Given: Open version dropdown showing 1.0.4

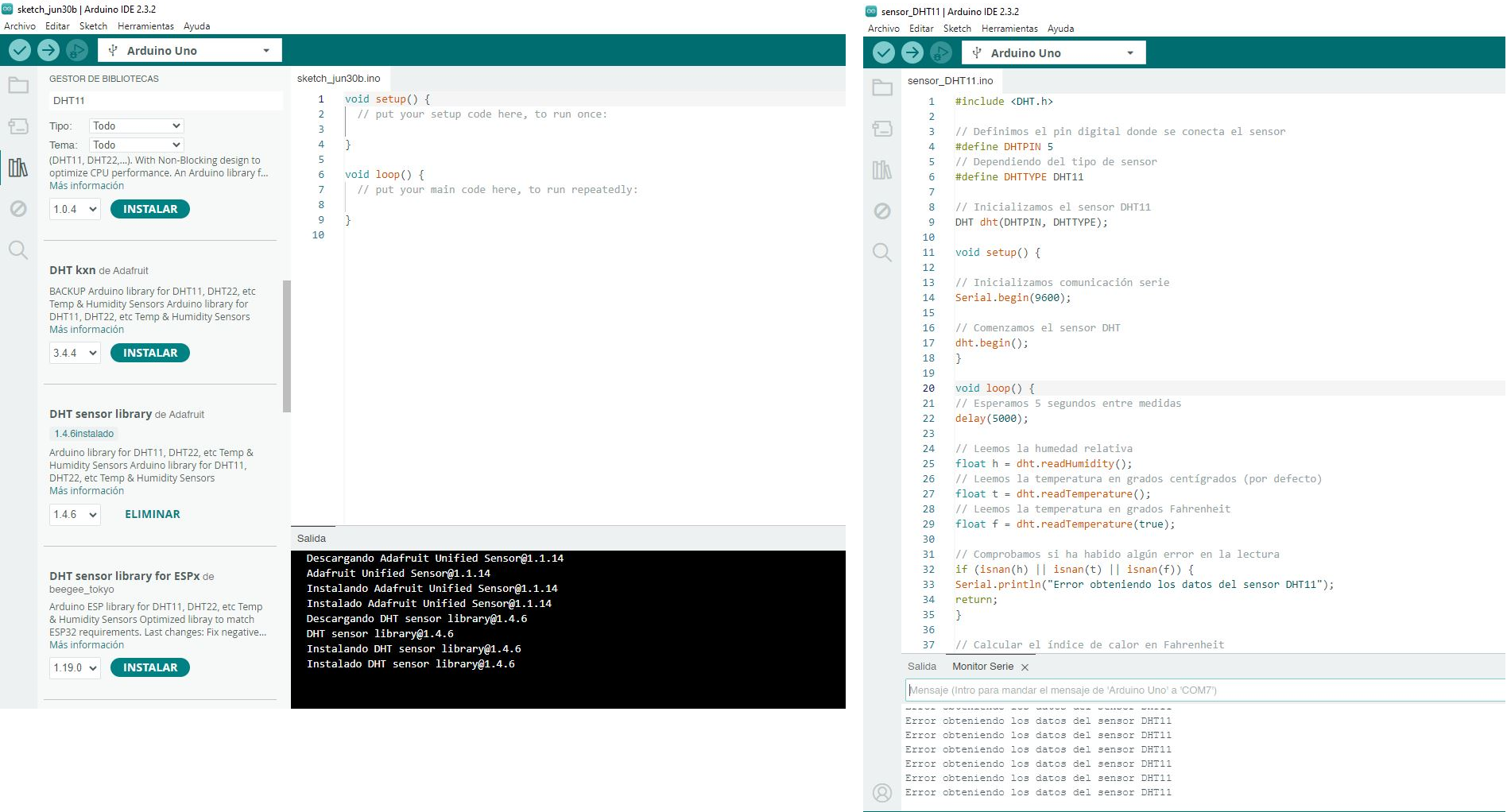Looking at the screenshot, I should (75, 209).
